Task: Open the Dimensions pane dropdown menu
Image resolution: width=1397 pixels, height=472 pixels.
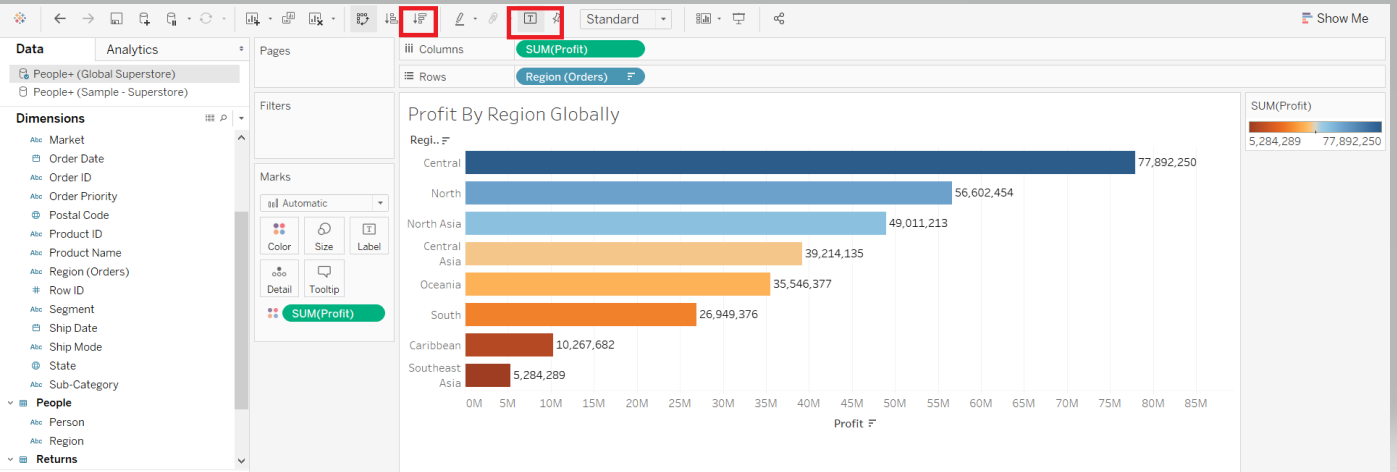Action: point(241,118)
